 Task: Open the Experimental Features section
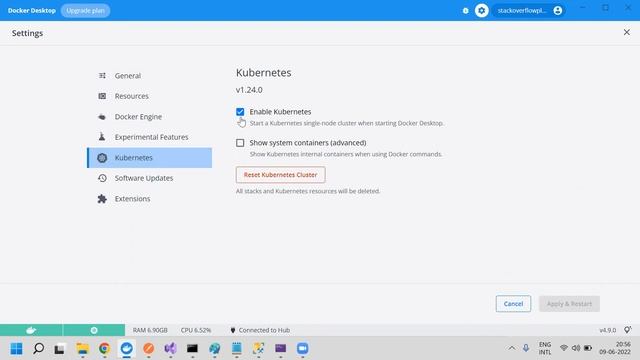coord(149,137)
